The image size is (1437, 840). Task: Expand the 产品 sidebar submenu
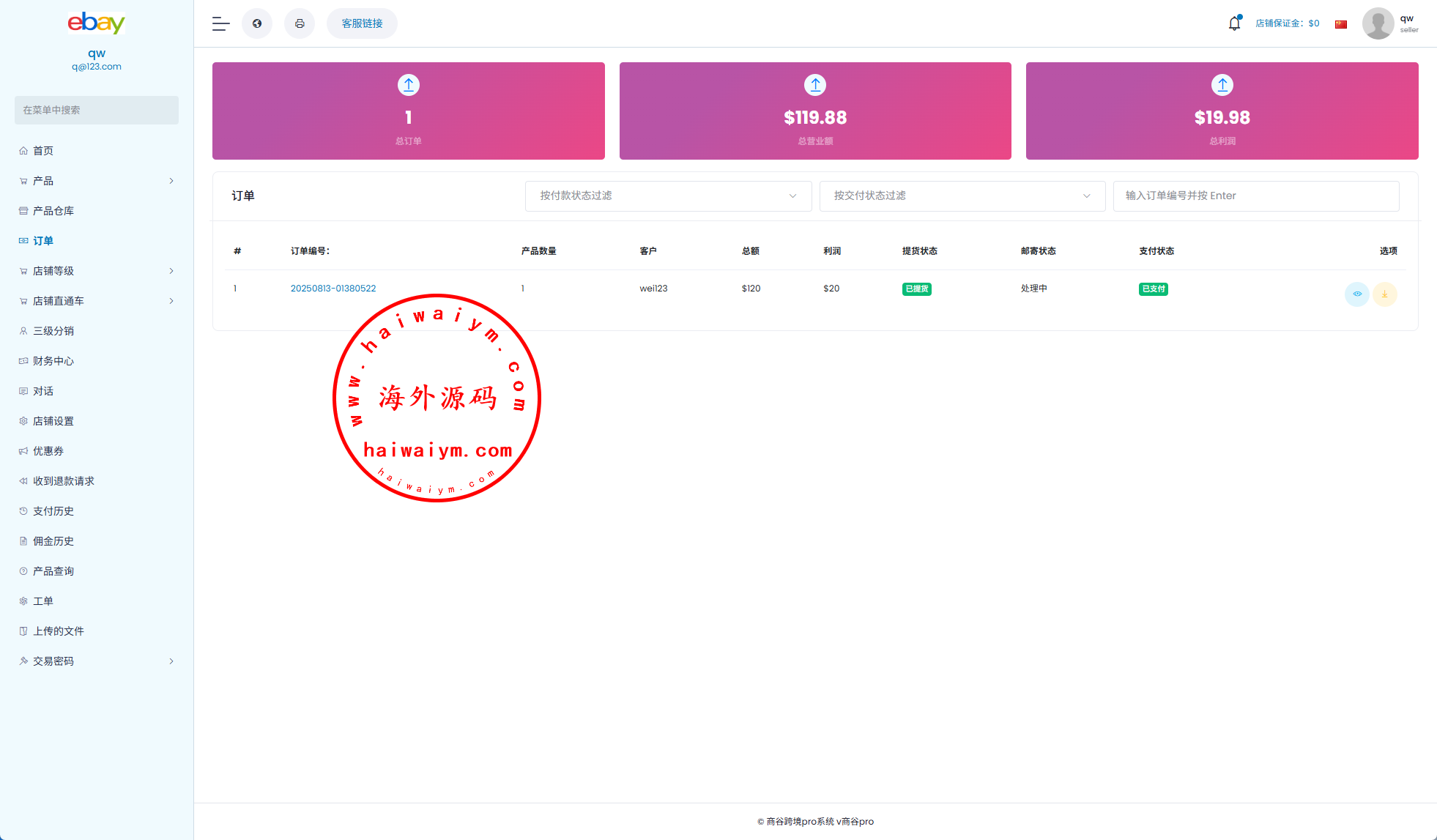[97, 181]
